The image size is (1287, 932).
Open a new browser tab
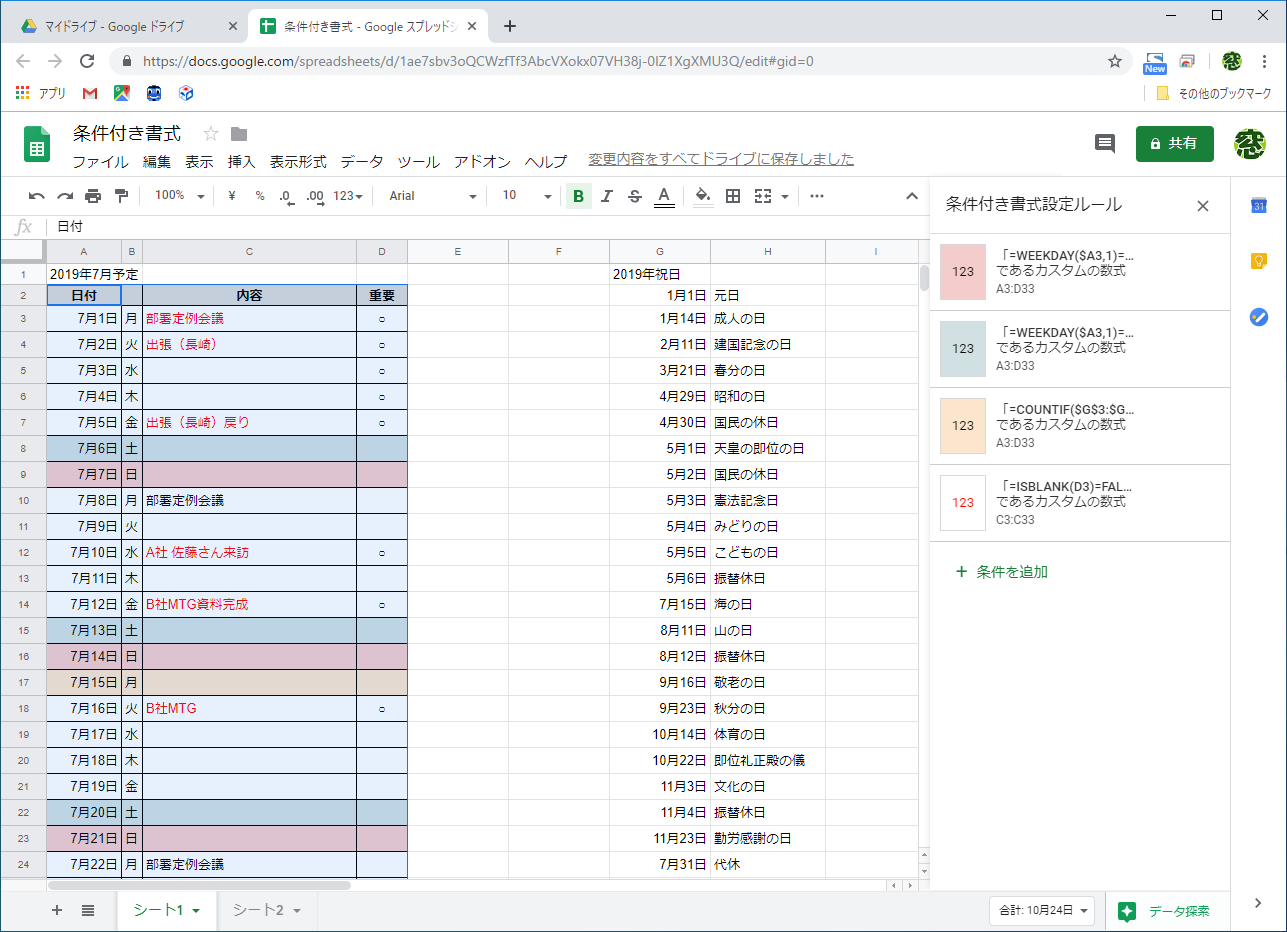(510, 26)
